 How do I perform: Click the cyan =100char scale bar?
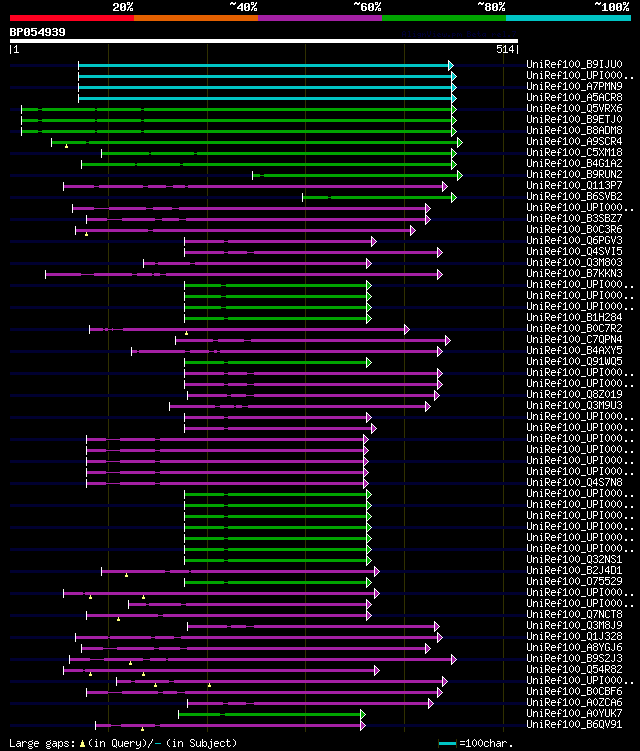click(447, 743)
